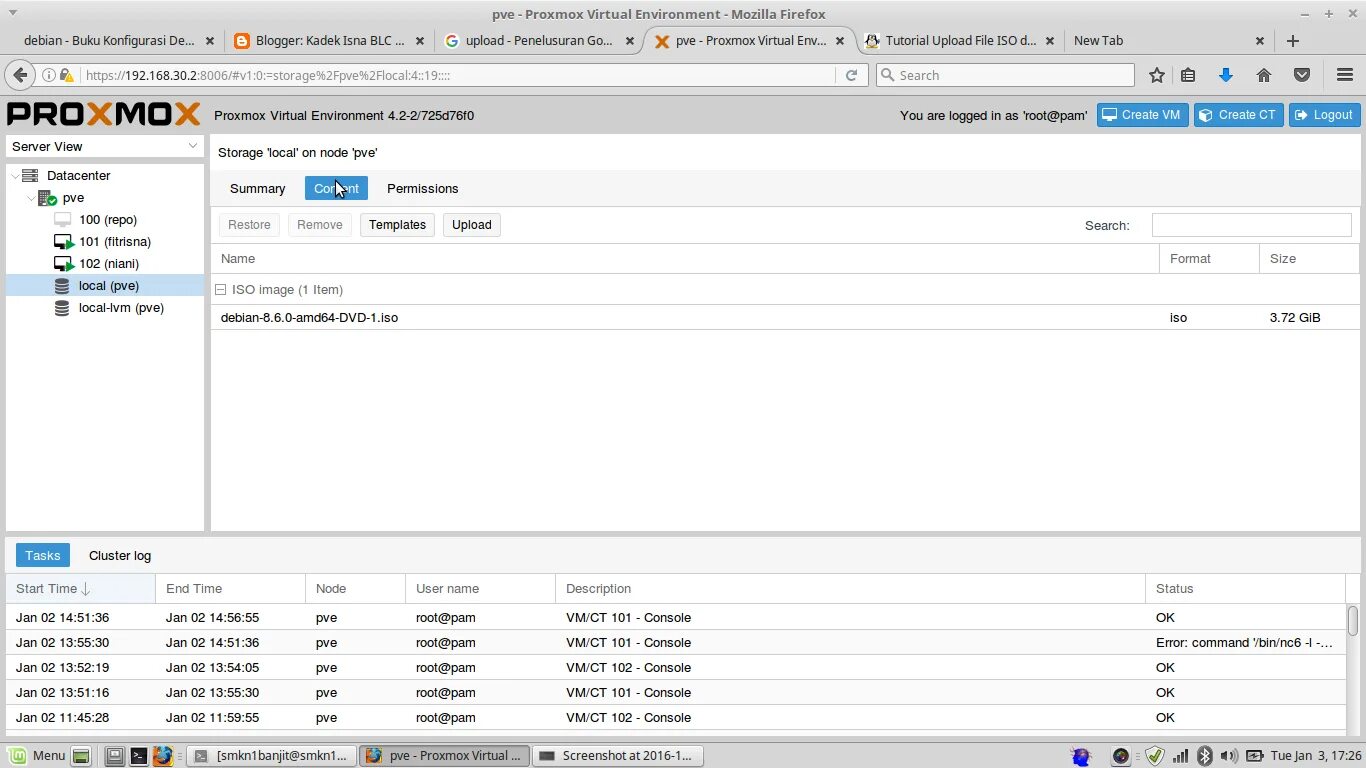The width and height of the screenshot is (1366, 768).
Task: Click the site identity info icon
Action: point(48,75)
